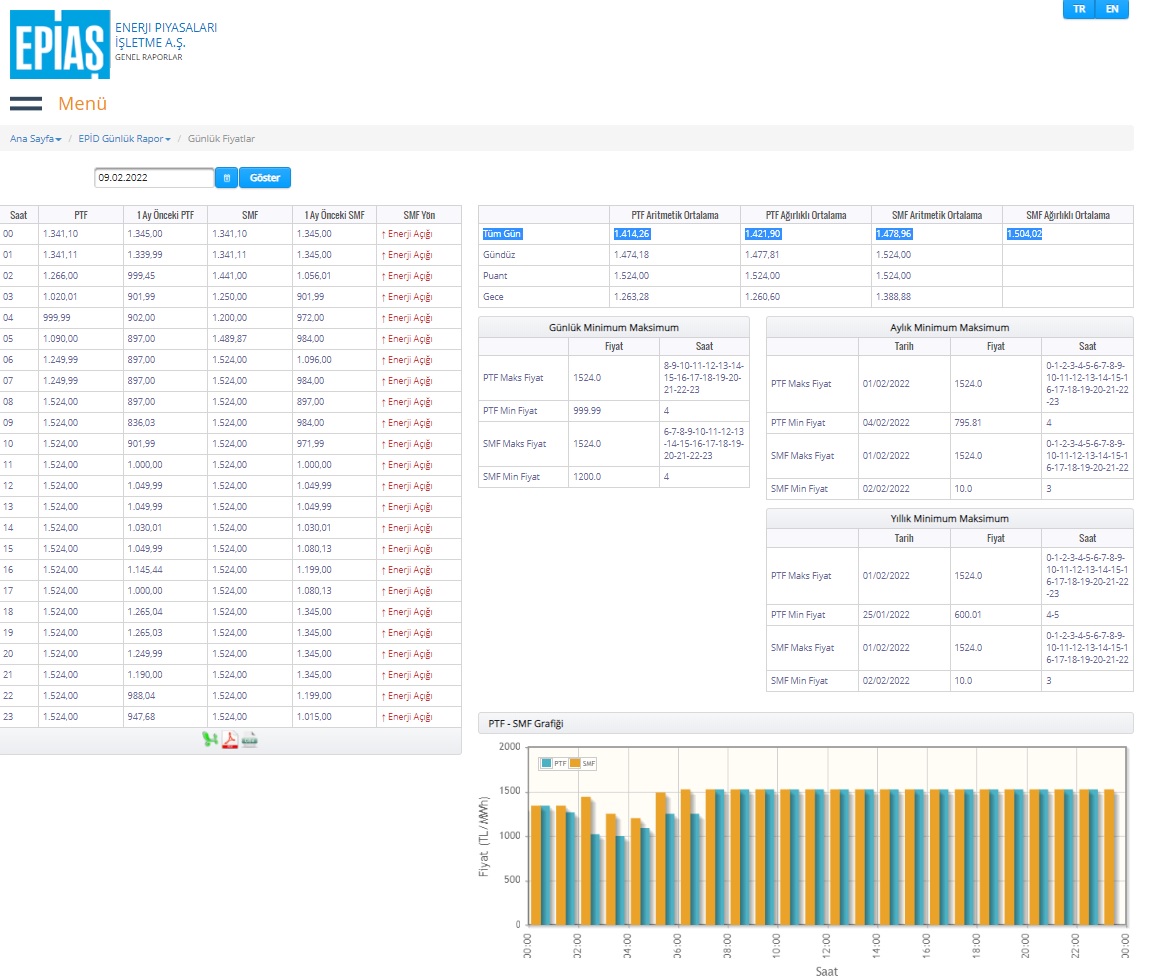Click the PTF - SMF Grafiği panel header
The image size is (1152, 980).
point(805,724)
